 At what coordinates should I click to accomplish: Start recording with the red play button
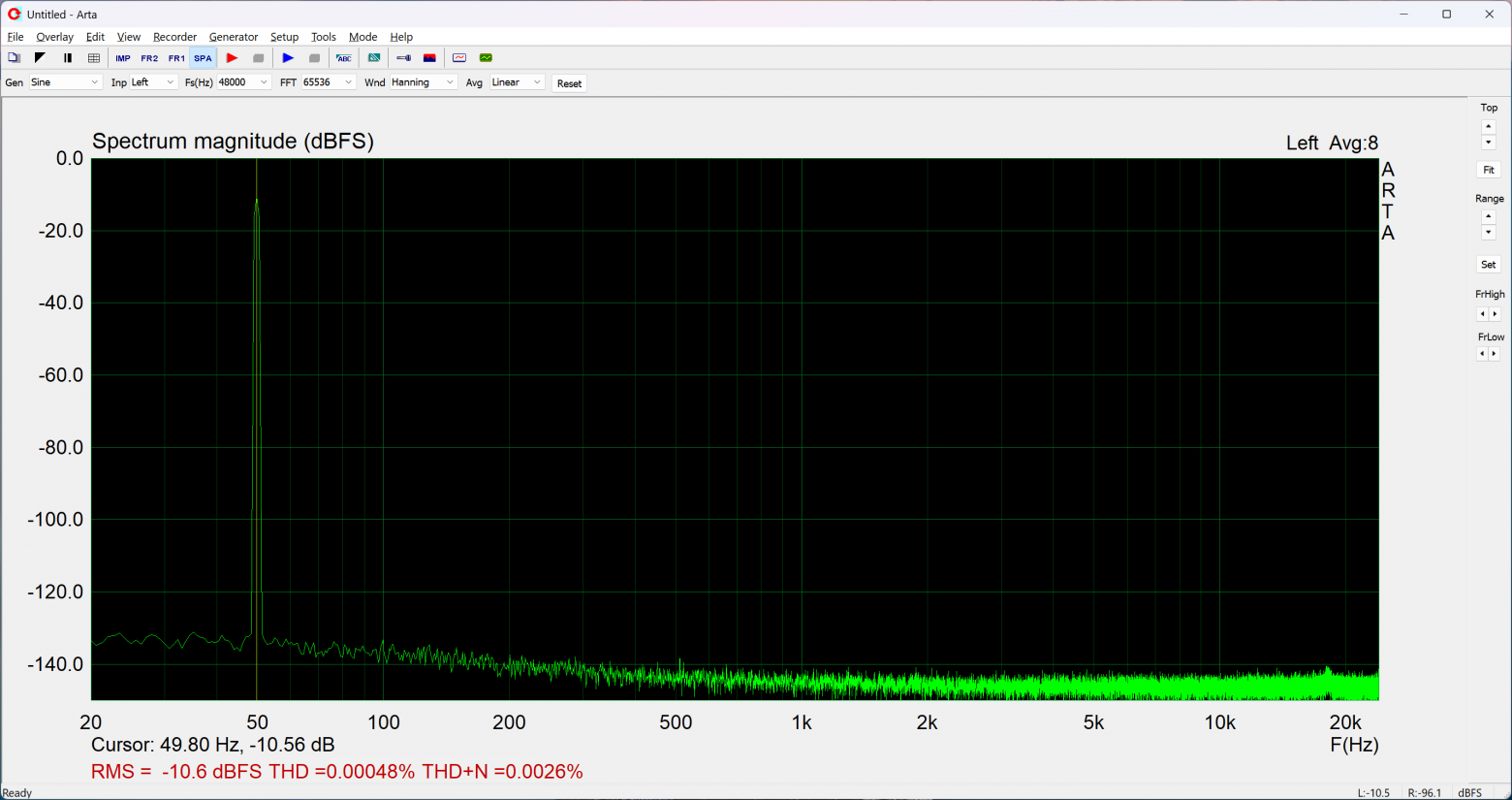tap(232, 58)
